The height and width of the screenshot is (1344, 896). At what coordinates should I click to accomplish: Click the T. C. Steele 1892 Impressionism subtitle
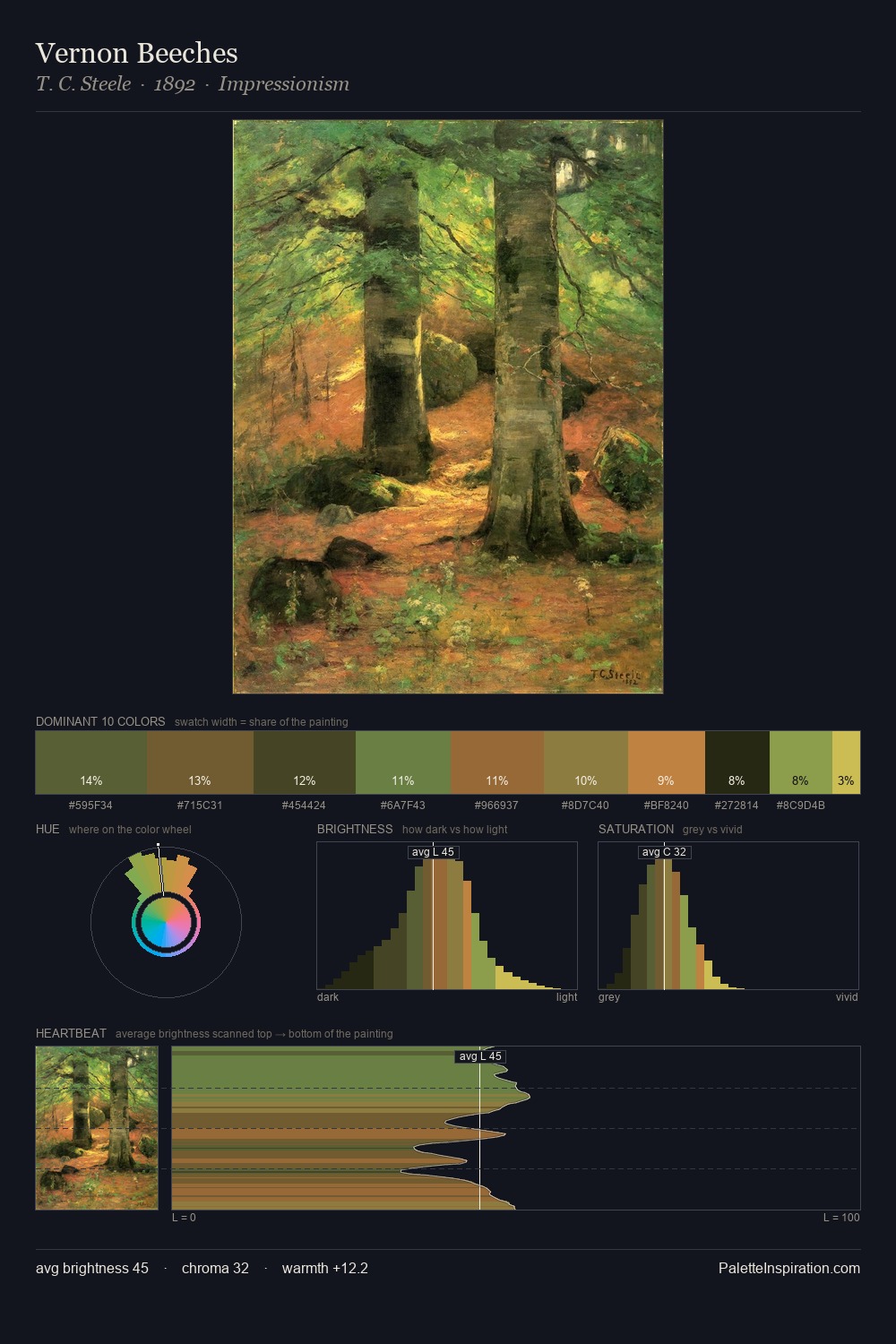[x=193, y=84]
